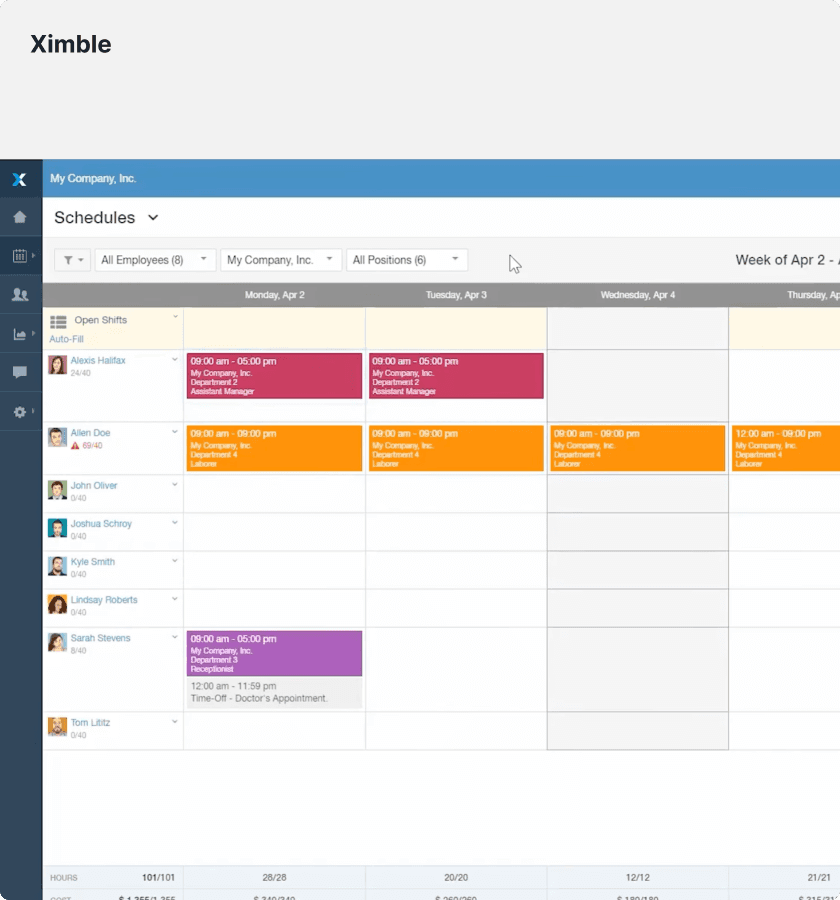Viewport: 840px width, 900px height.
Task: Open Tom Lititz employee name link
Action: pyautogui.click(x=90, y=723)
